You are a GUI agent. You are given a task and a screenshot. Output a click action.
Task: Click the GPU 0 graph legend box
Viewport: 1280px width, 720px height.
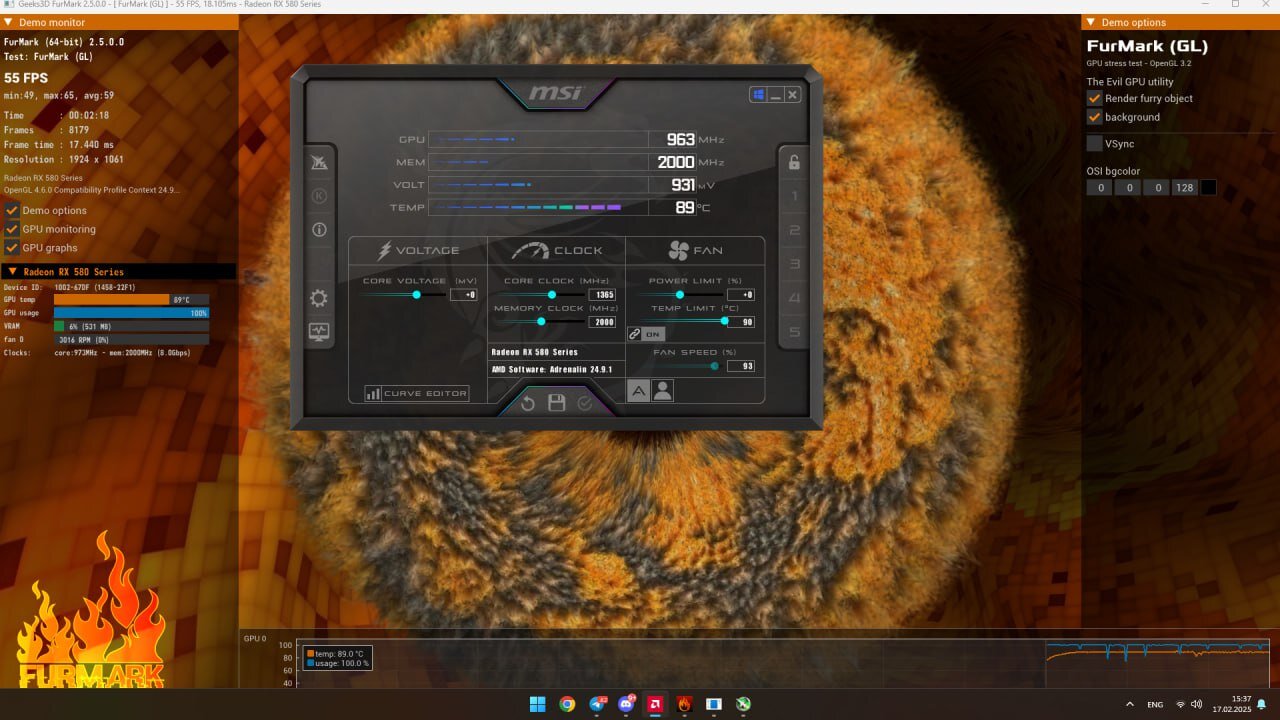(338, 658)
